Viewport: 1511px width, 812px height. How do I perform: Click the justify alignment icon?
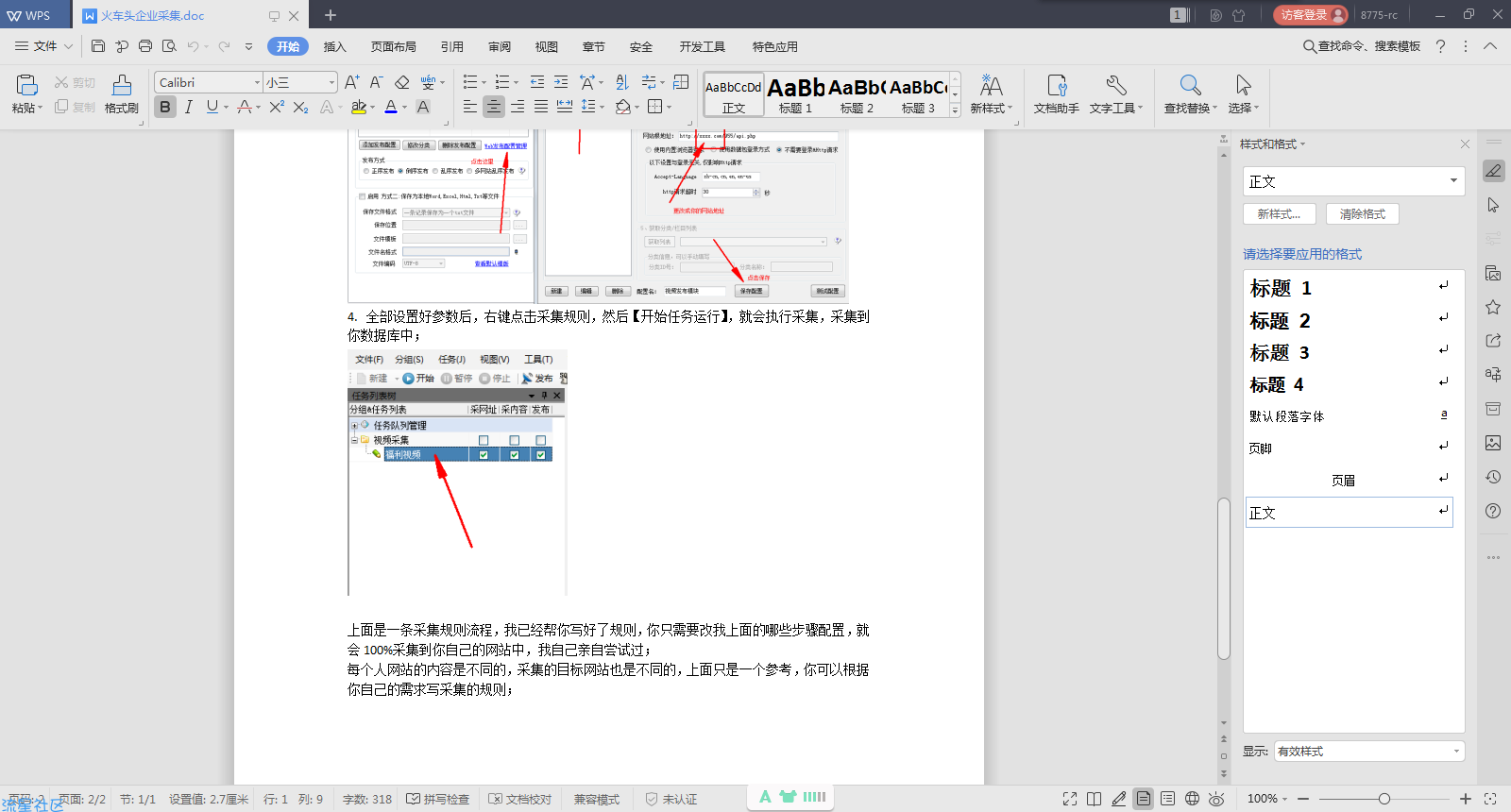[541, 107]
